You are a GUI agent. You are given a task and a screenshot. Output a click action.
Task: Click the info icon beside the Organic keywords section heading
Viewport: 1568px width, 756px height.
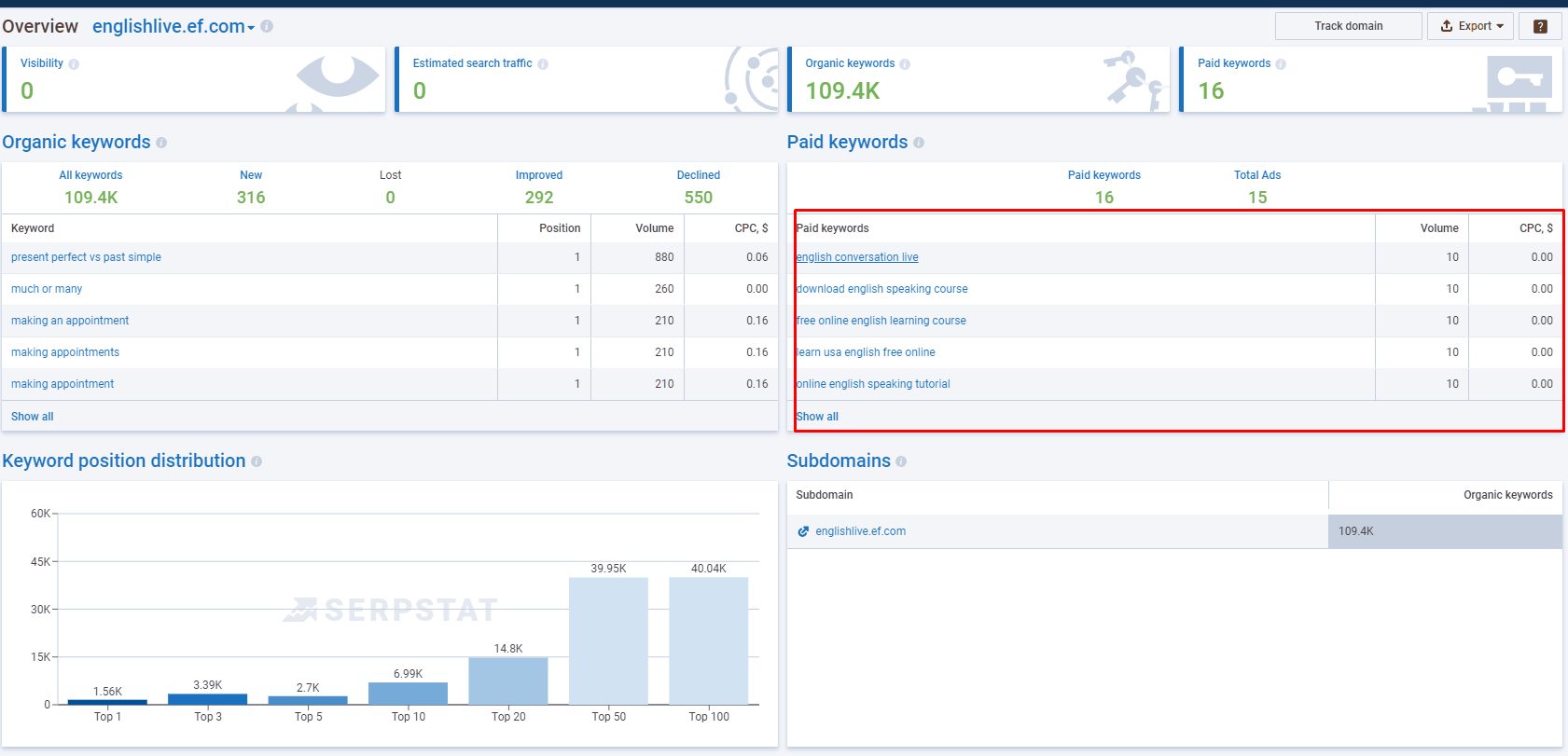pos(161,143)
